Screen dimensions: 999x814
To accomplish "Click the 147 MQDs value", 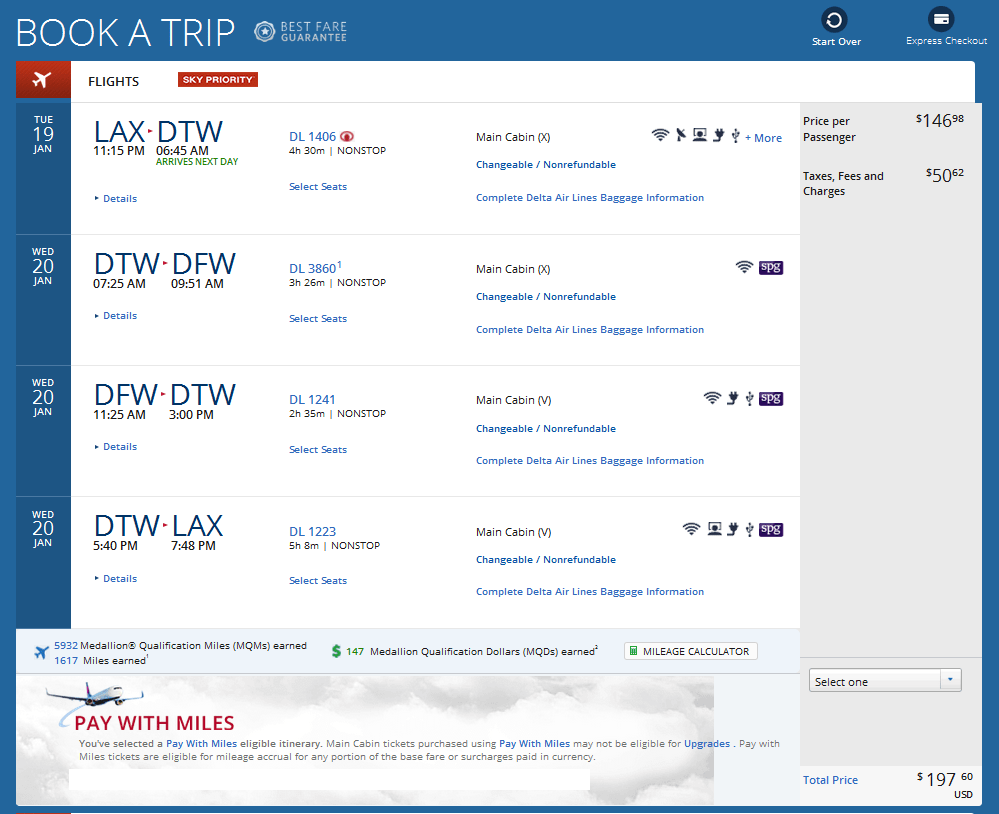I will (x=355, y=652).
